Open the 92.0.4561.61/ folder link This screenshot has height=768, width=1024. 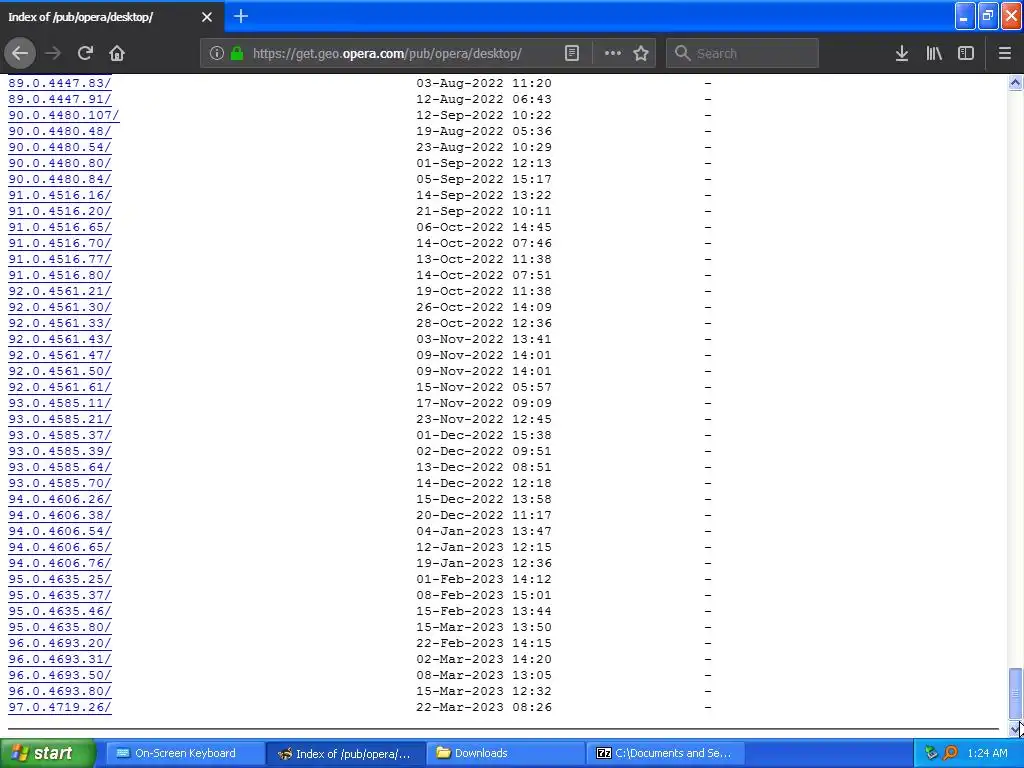point(59,387)
